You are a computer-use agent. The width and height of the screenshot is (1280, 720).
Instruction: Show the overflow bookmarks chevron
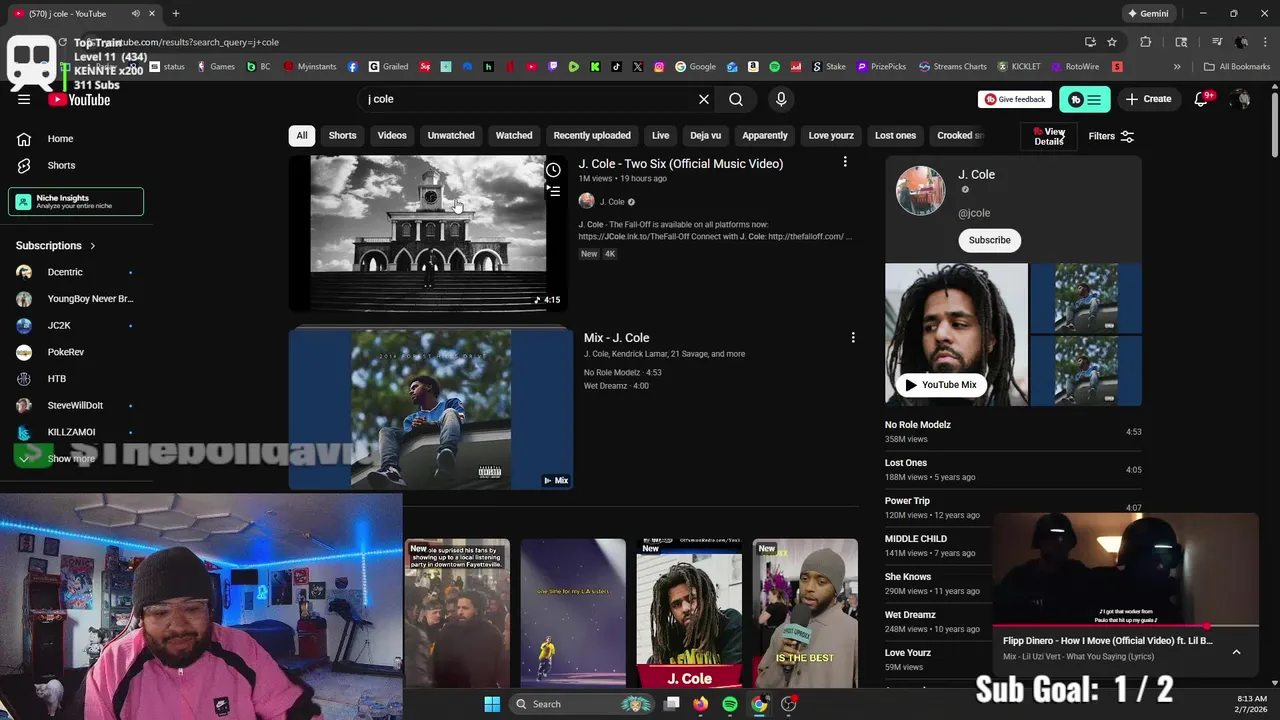(x=1177, y=67)
